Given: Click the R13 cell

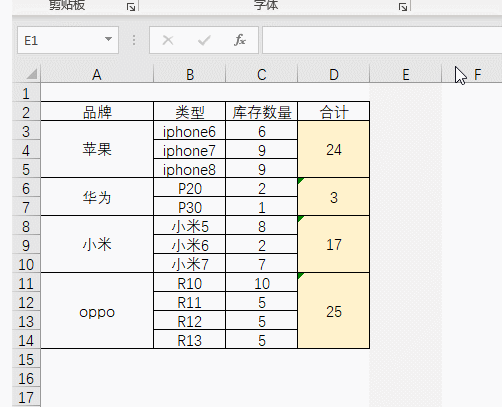Looking at the screenshot, I should pos(190,339).
